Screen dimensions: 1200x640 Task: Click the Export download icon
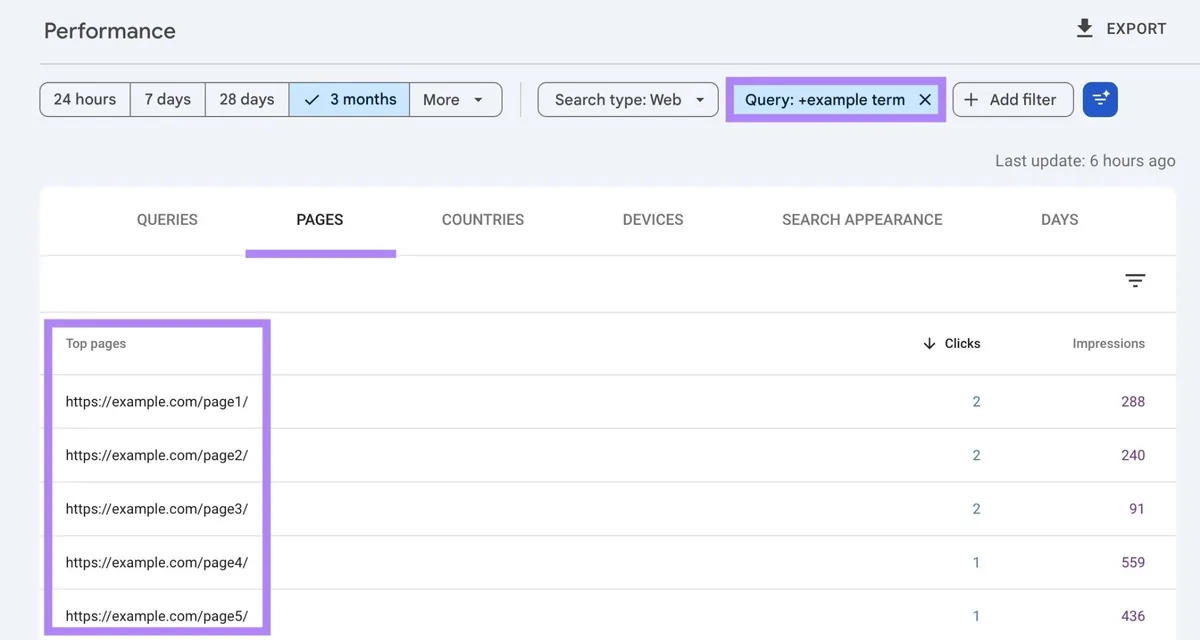1084,29
